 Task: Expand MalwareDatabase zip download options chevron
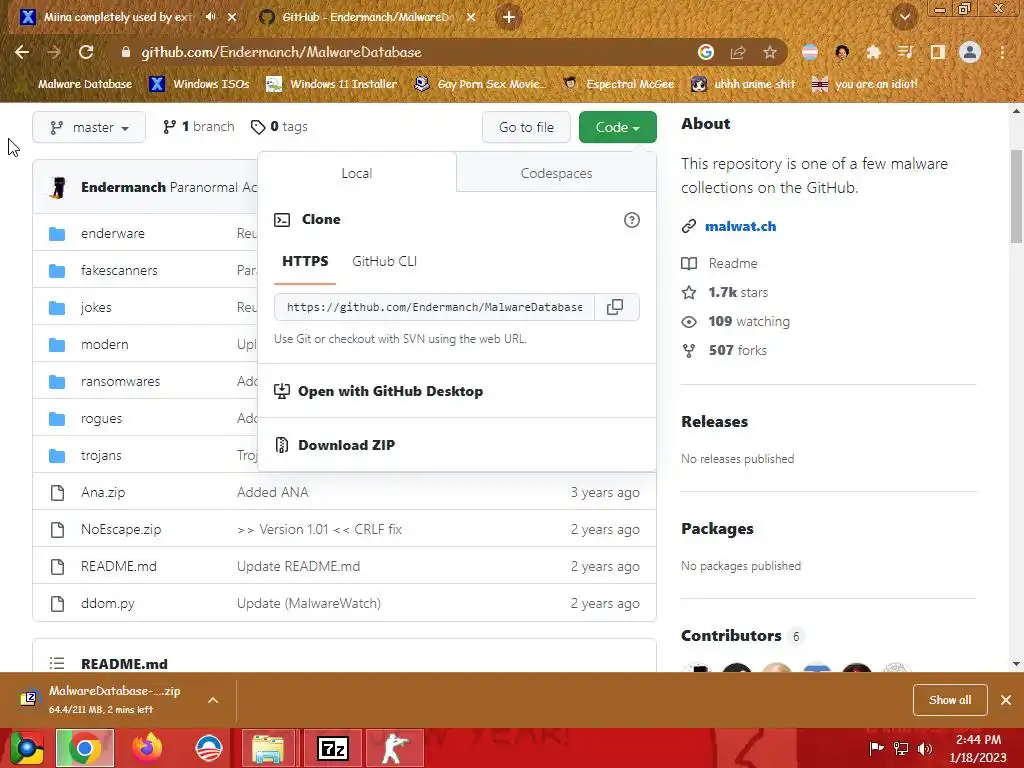coord(213,700)
